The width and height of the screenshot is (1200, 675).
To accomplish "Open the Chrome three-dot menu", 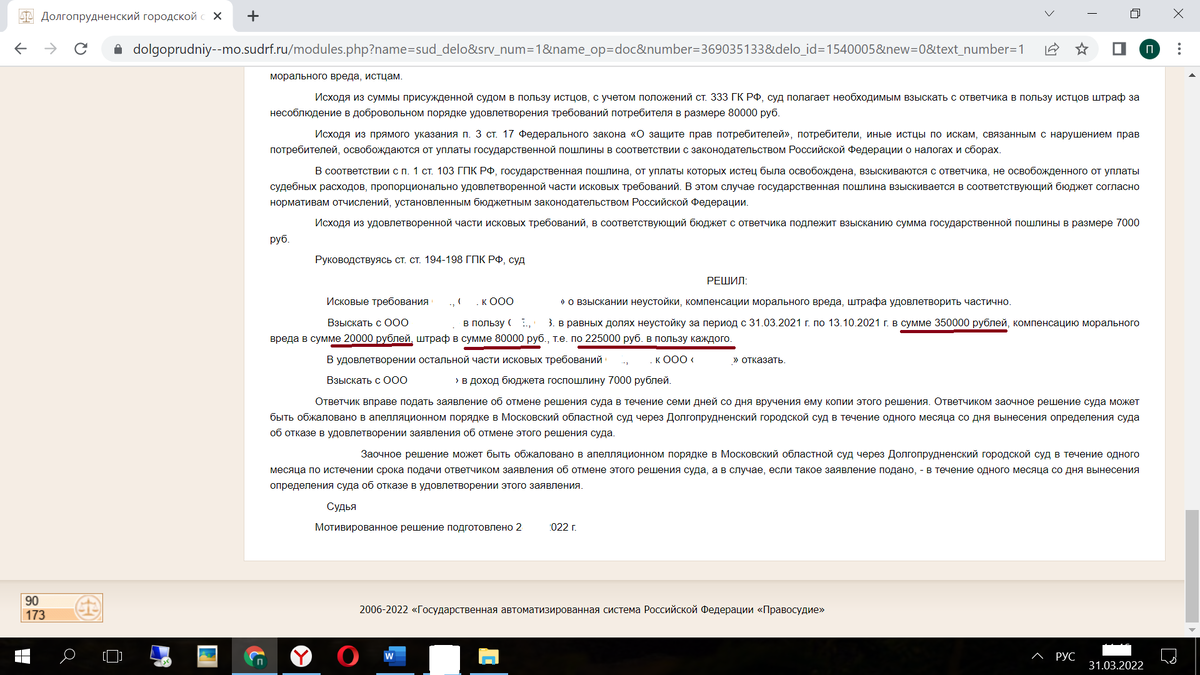I will pos(1180,48).
